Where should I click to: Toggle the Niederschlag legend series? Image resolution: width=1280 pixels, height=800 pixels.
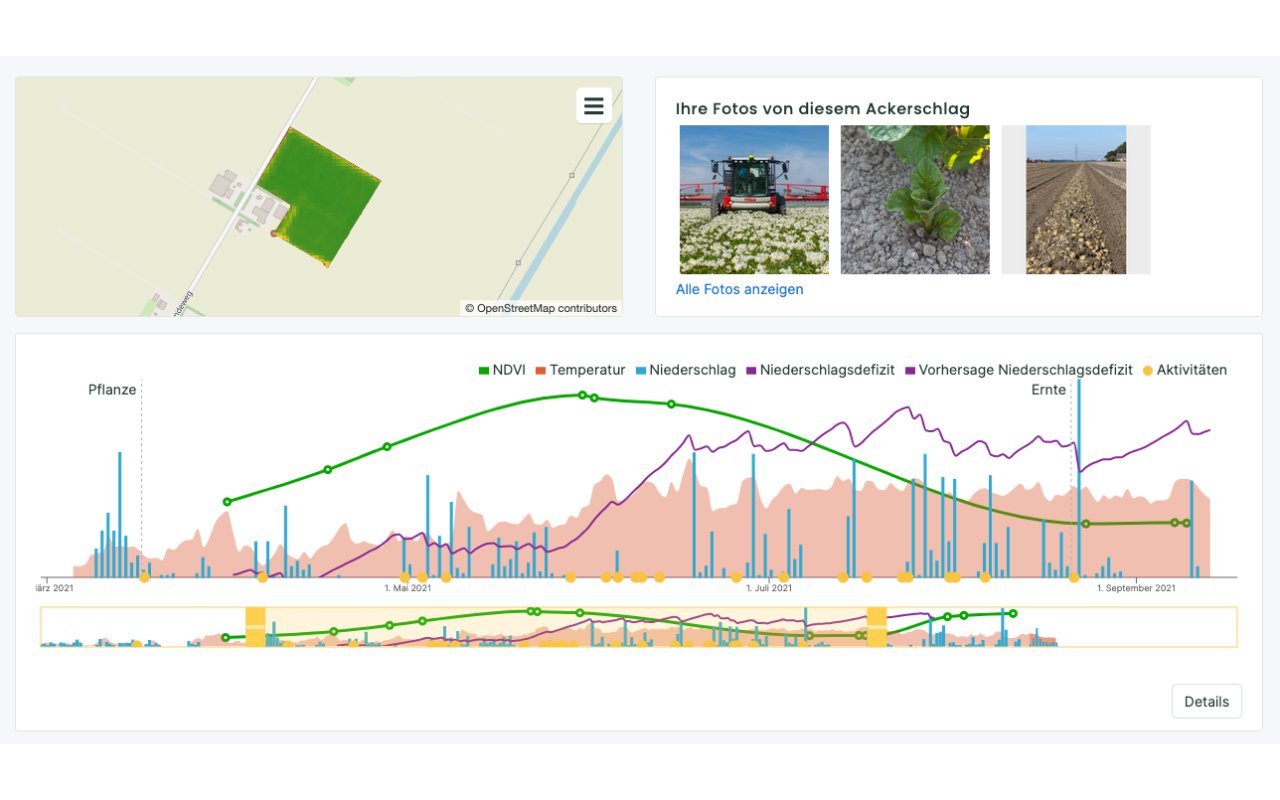point(685,370)
